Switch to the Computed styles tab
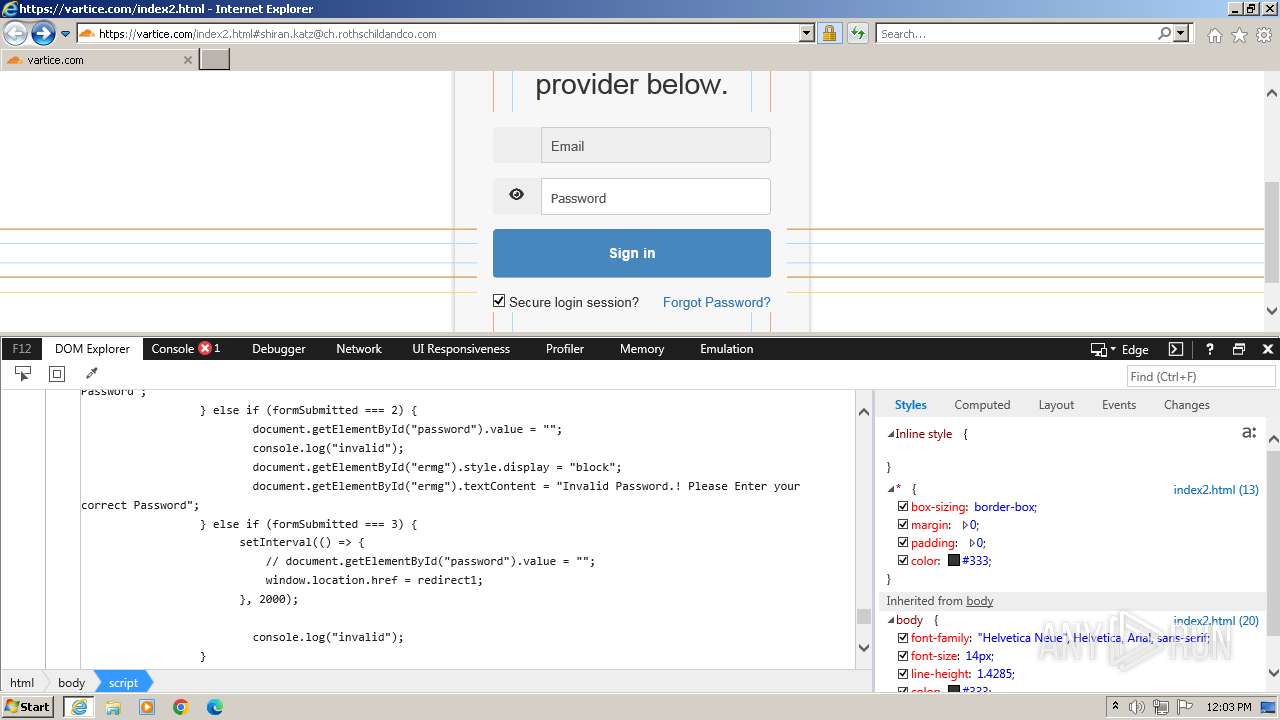This screenshot has height=720, width=1280. click(x=982, y=404)
